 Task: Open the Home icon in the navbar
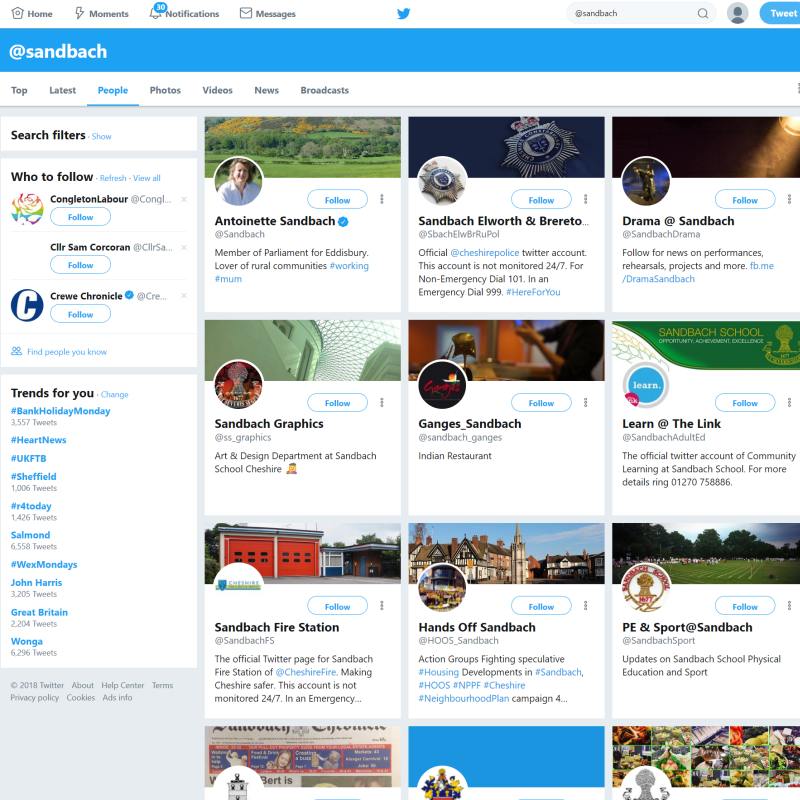(x=18, y=13)
